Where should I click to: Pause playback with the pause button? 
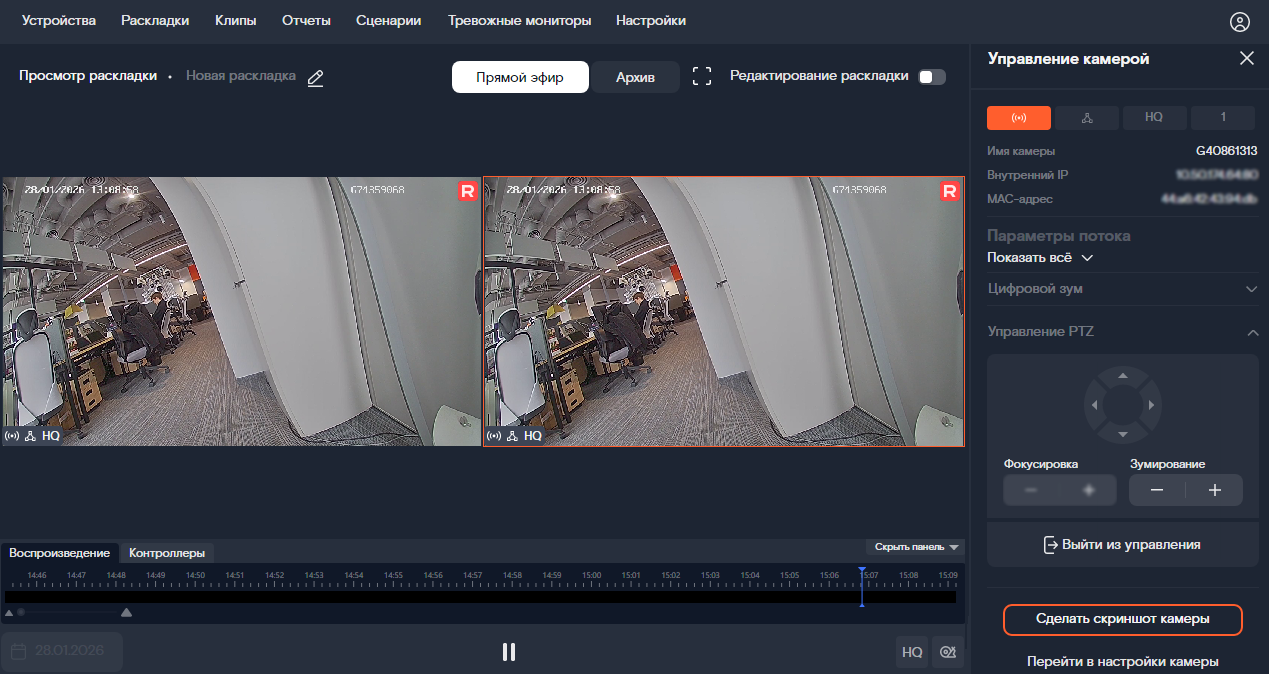pyautogui.click(x=508, y=652)
